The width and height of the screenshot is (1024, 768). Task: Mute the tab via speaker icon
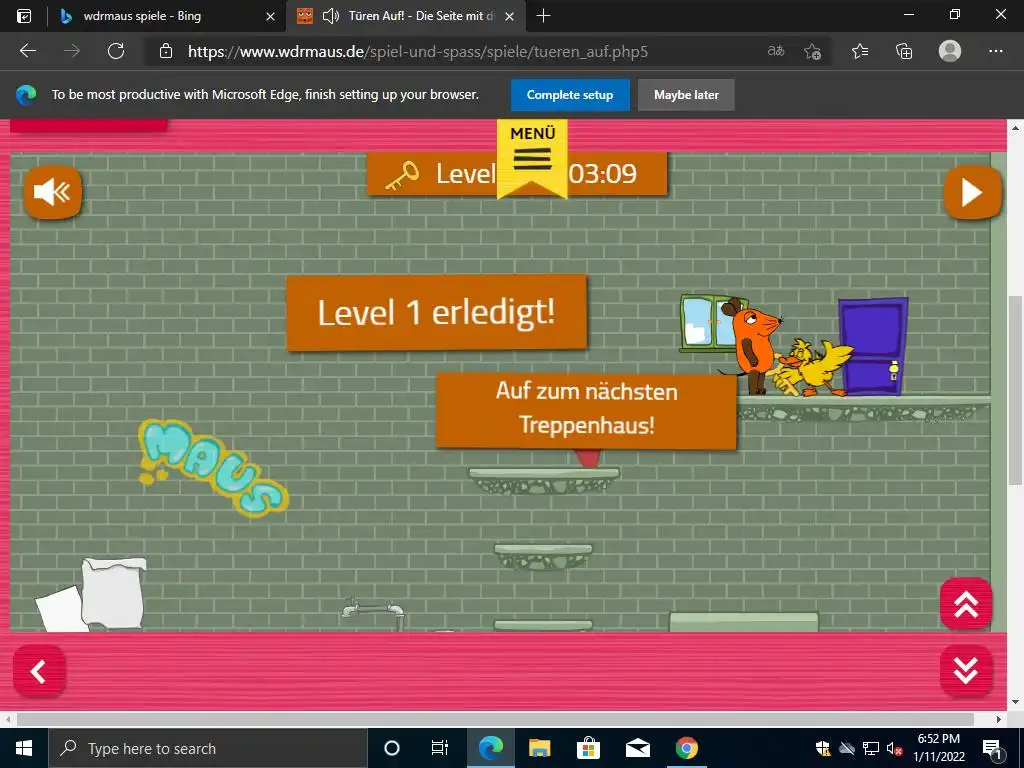(331, 16)
